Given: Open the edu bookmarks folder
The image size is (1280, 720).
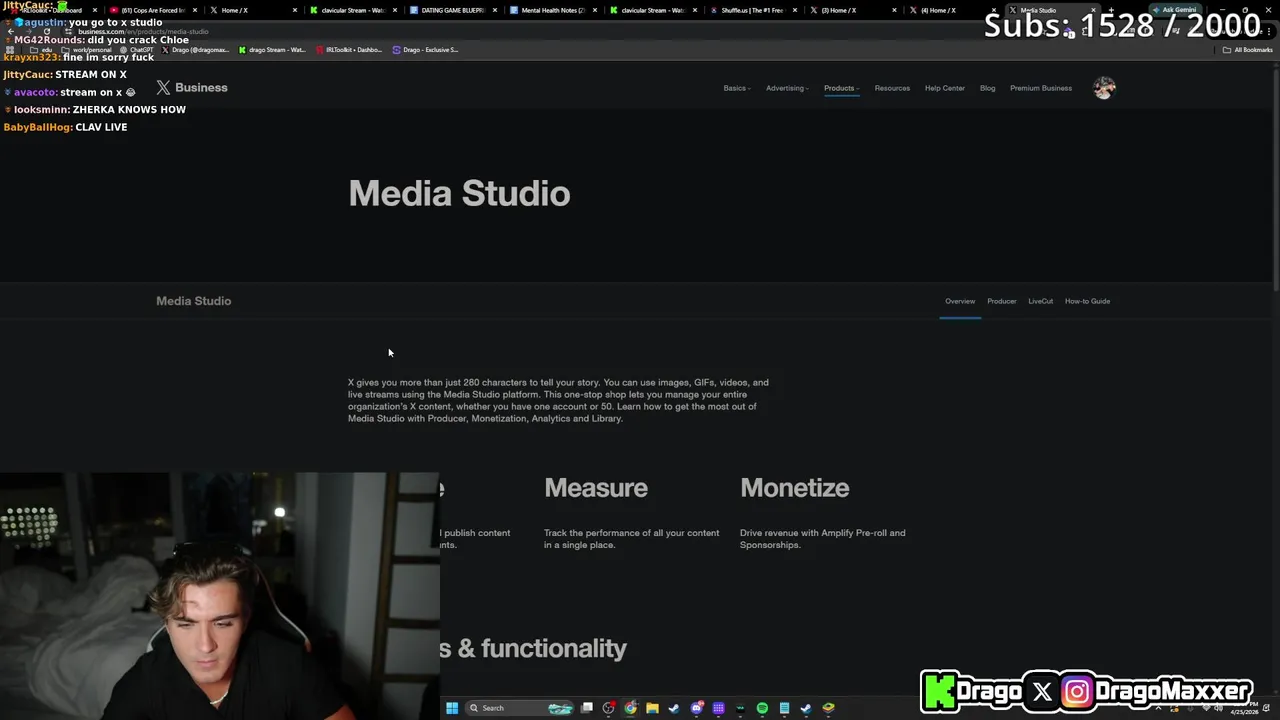Looking at the screenshot, I should pyautogui.click(x=42, y=50).
